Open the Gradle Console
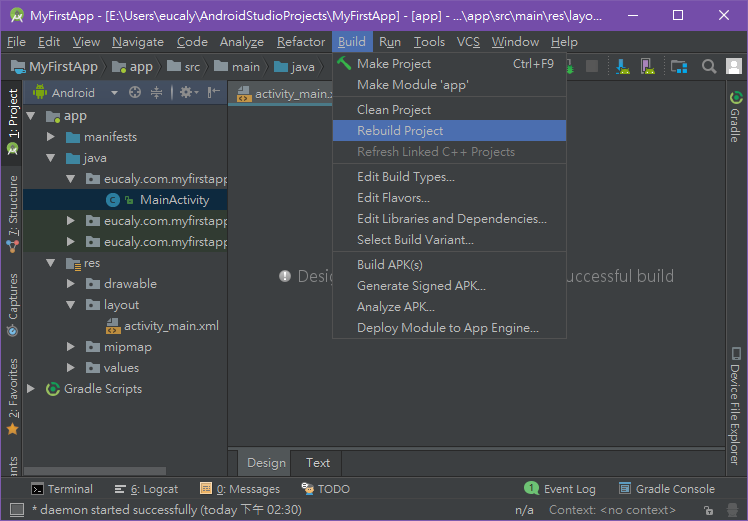748x521 pixels. pos(667,489)
